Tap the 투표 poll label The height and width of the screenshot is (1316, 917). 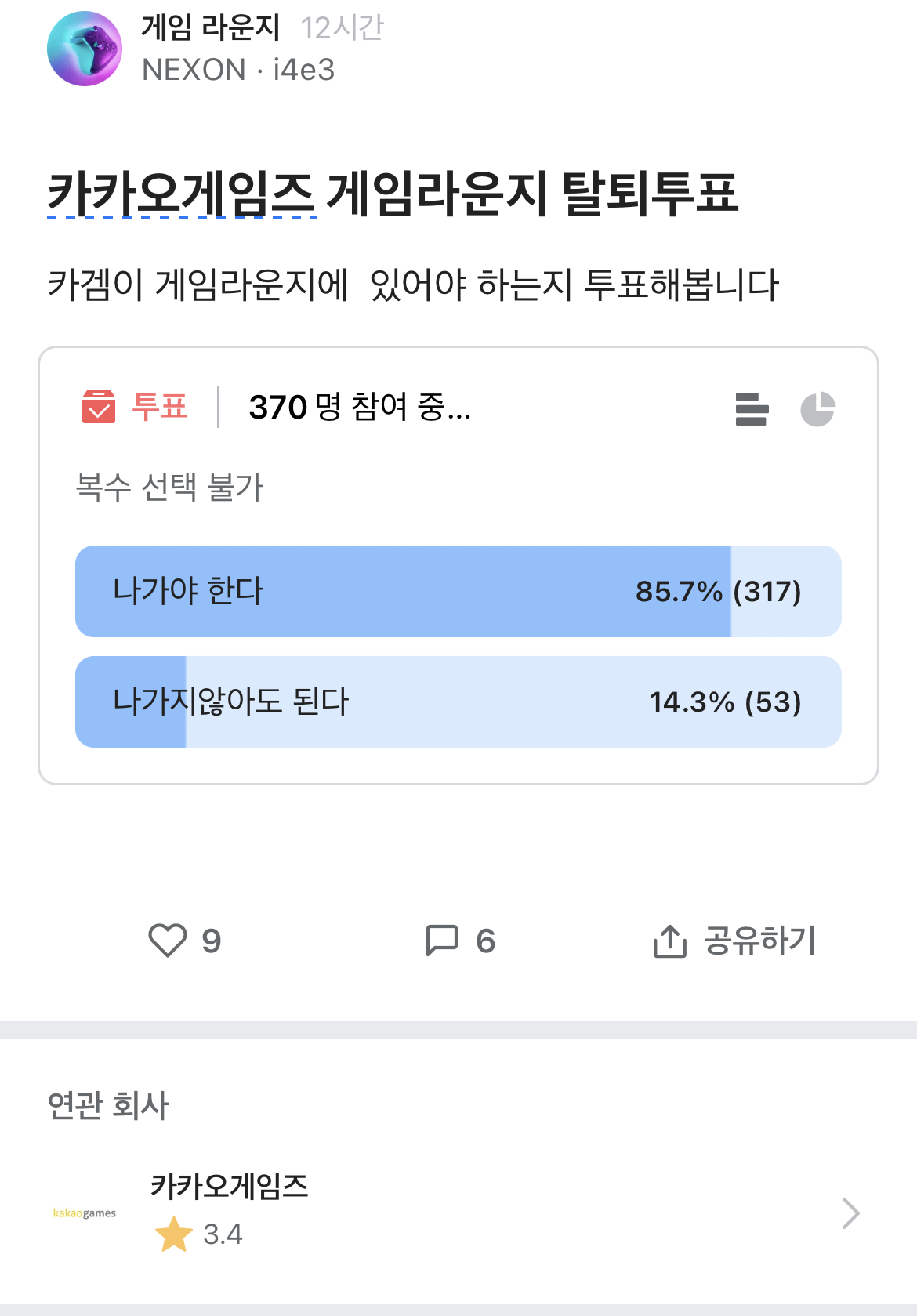(160, 407)
